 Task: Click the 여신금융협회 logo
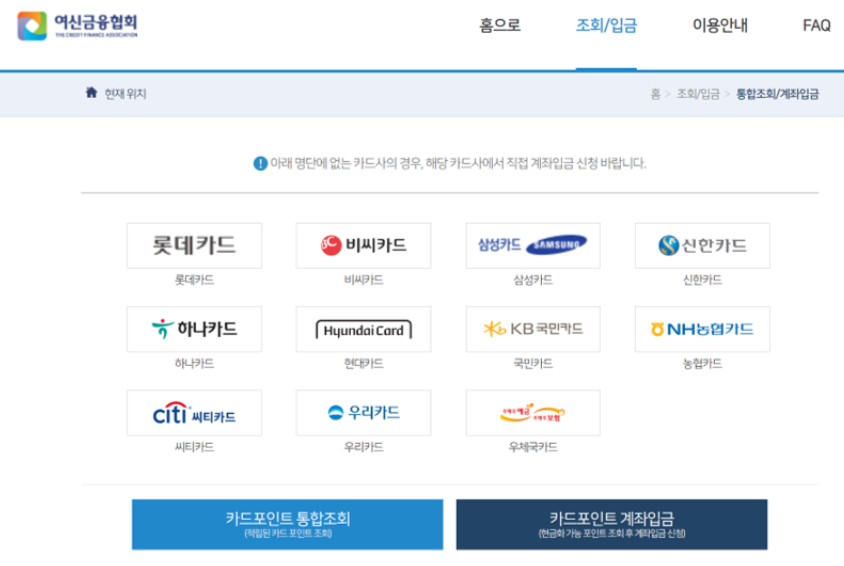click(x=78, y=25)
